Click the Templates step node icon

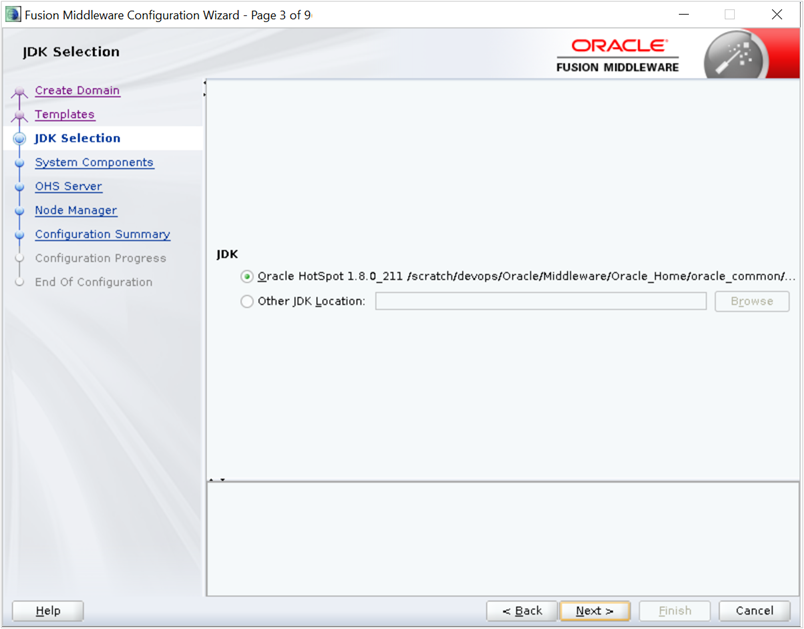tap(19, 117)
